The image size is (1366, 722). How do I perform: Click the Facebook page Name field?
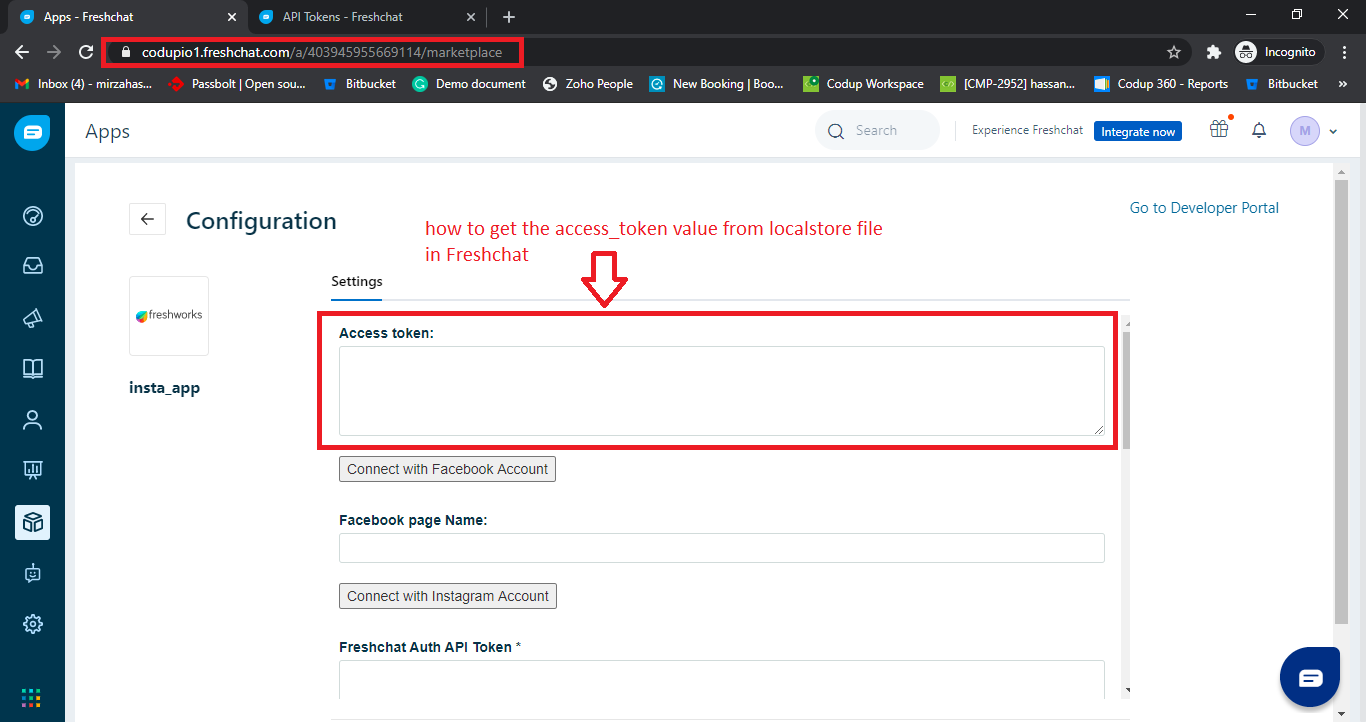click(x=722, y=548)
